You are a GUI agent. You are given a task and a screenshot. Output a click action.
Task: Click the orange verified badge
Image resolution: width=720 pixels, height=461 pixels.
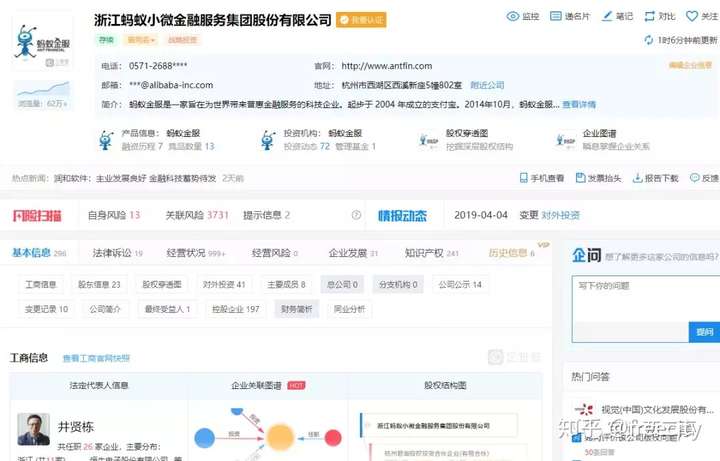click(x=361, y=20)
